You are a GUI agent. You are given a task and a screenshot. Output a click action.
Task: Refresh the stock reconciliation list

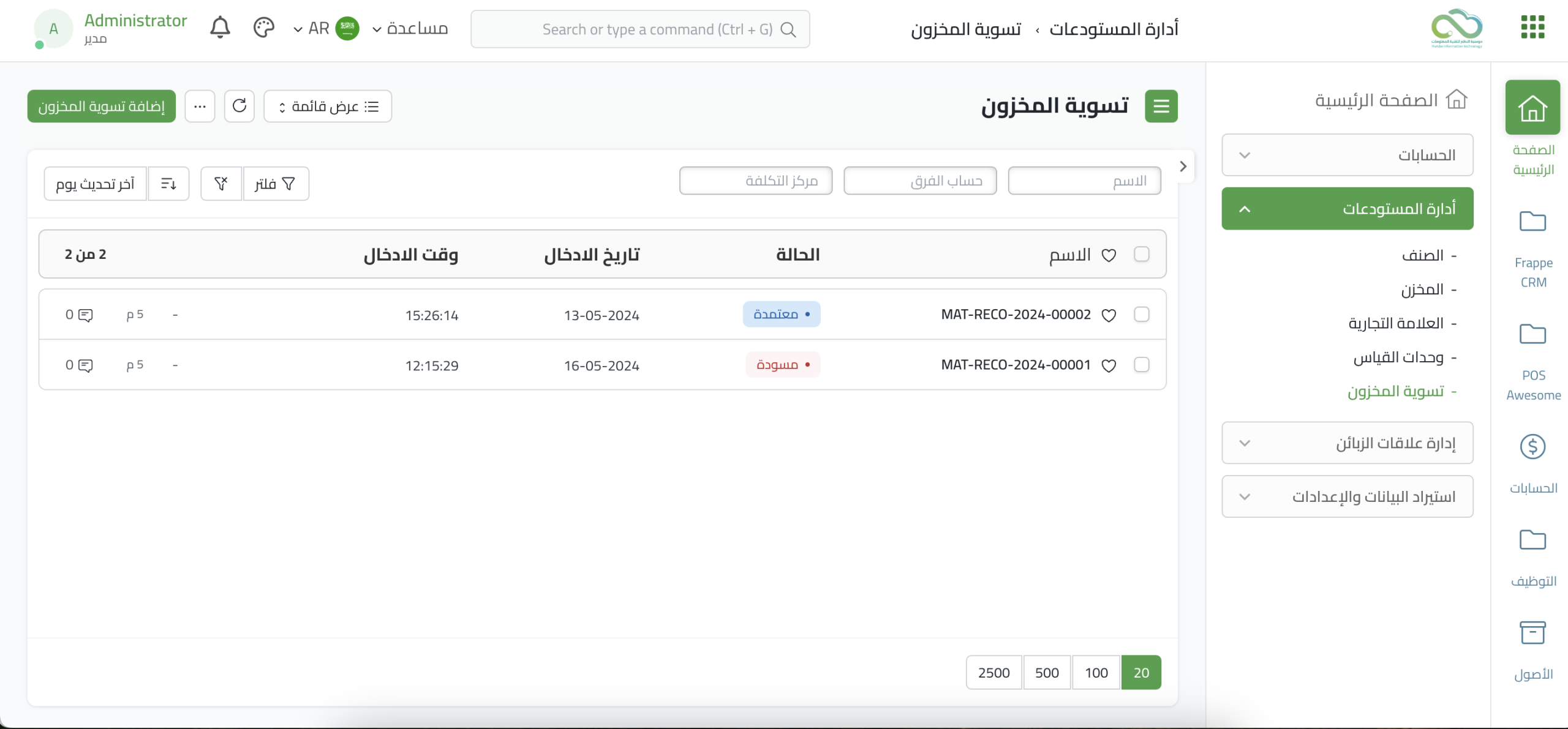(x=239, y=105)
